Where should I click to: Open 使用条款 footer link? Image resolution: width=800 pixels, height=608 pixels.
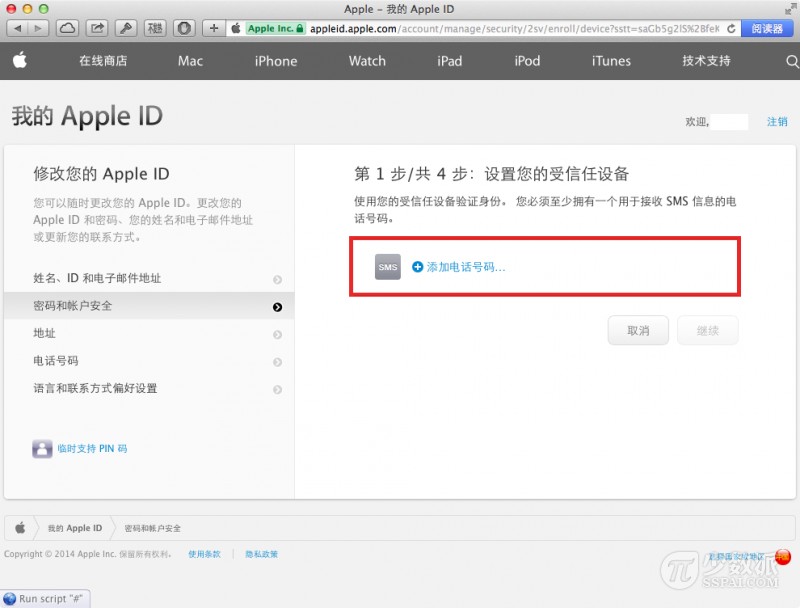(205, 554)
